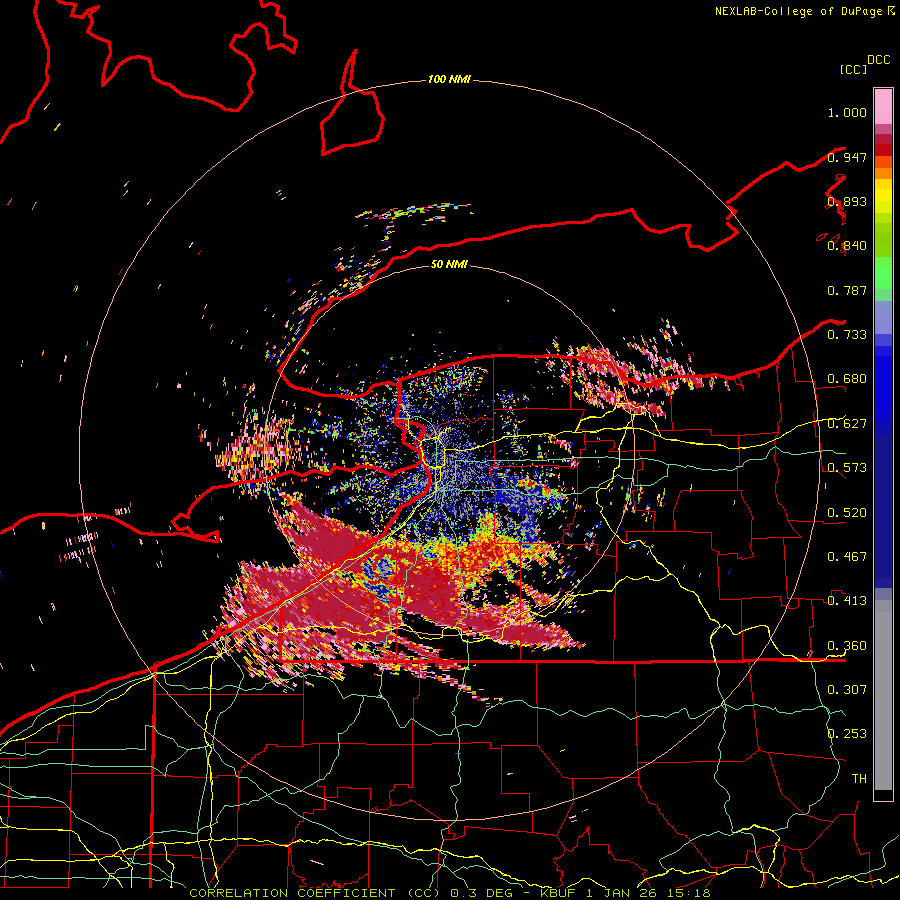Select the 0.413 value on the color scale
The height and width of the screenshot is (900, 900).
[x=847, y=601]
